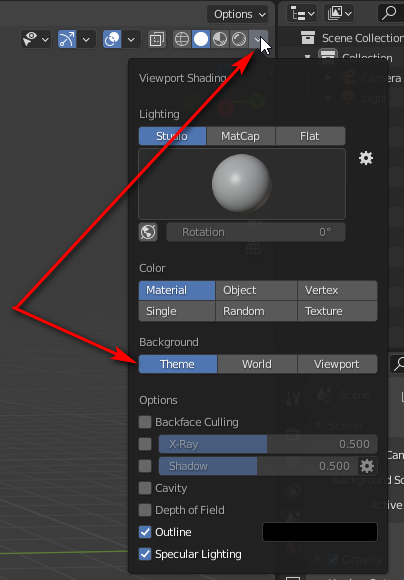This screenshot has width=404, height=580.
Task: Set color mode to Material
Action: (x=177, y=290)
